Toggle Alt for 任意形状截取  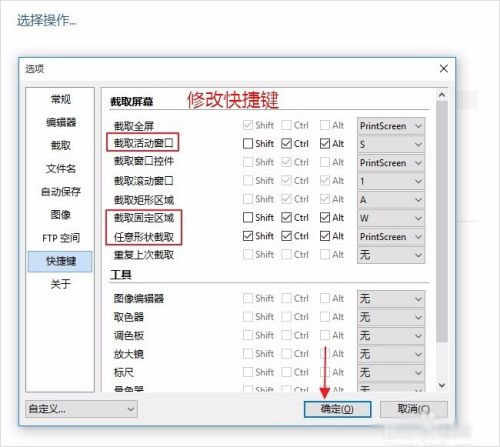pos(325,236)
